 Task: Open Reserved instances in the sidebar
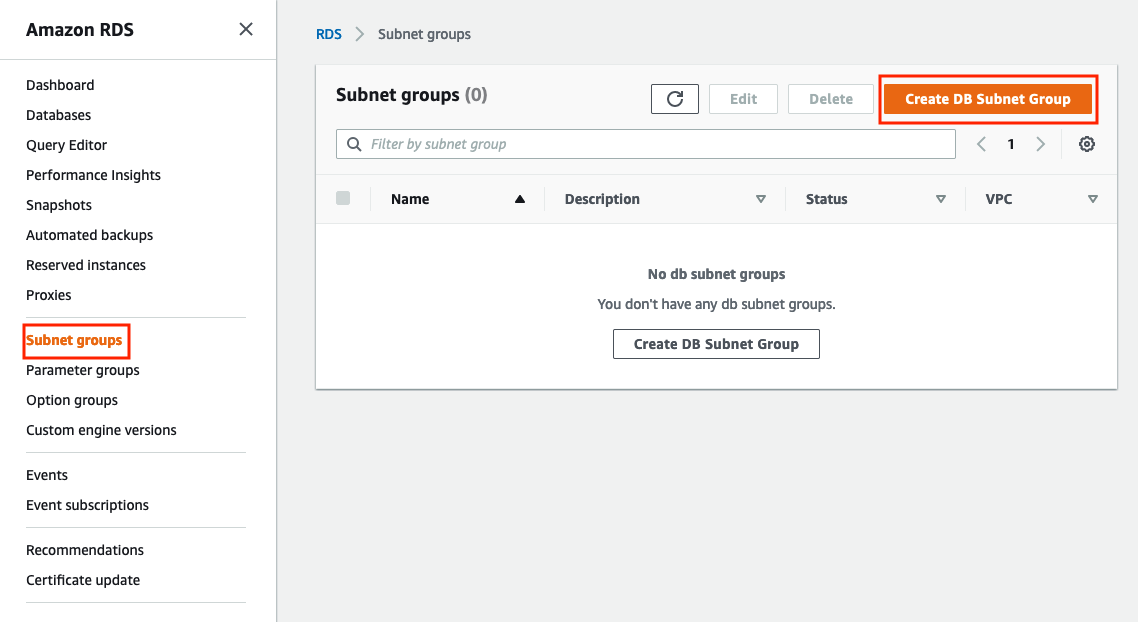tap(86, 265)
